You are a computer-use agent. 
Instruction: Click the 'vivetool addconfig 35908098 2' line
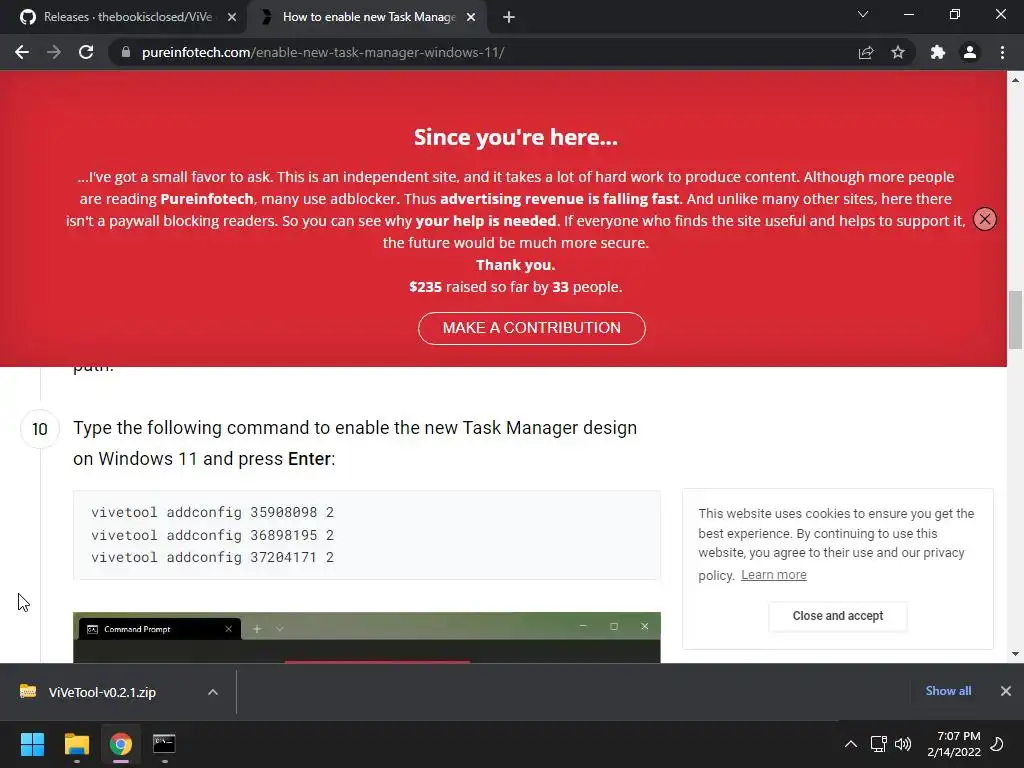click(x=212, y=512)
